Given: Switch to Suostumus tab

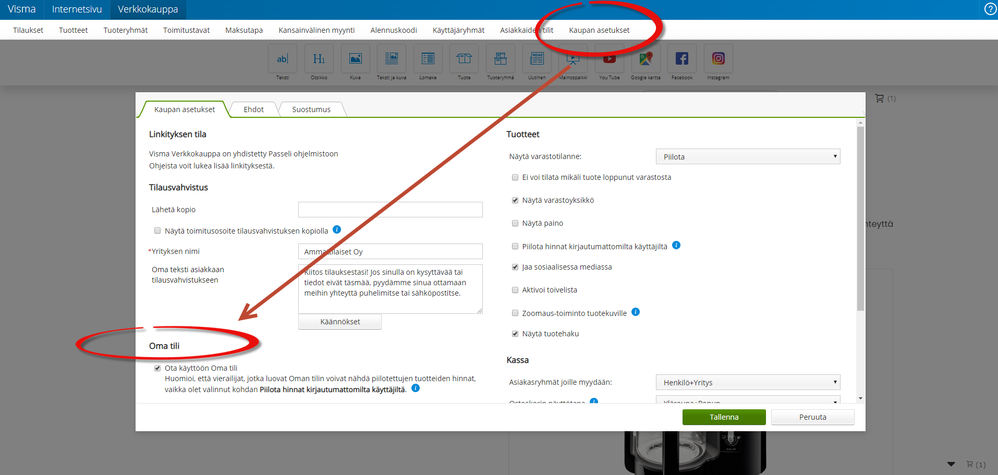Looking at the screenshot, I should point(311,110).
